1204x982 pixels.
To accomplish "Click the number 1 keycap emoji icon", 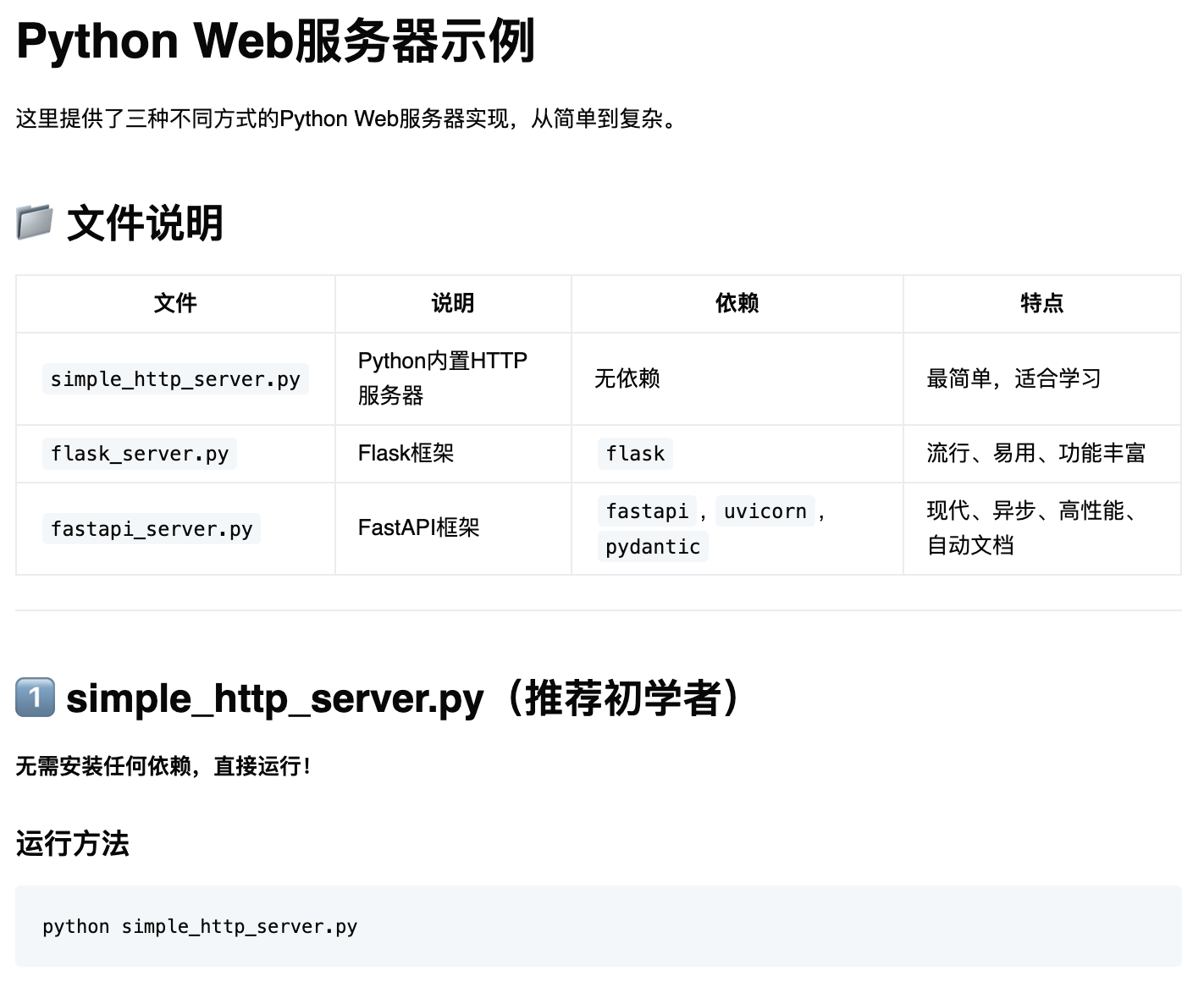I will tap(35, 698).
